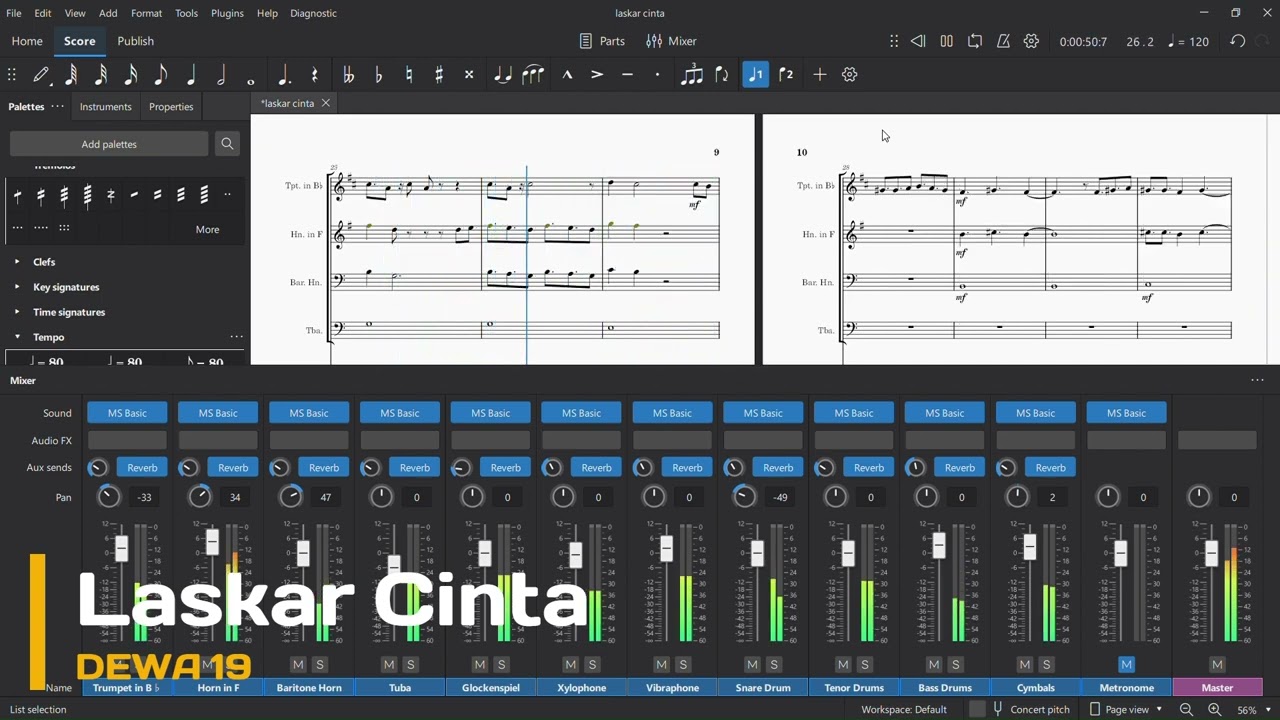This screenshot has height=720, width=1280.
Task: Switch to voice 2
Action: [x=786, y=75]
